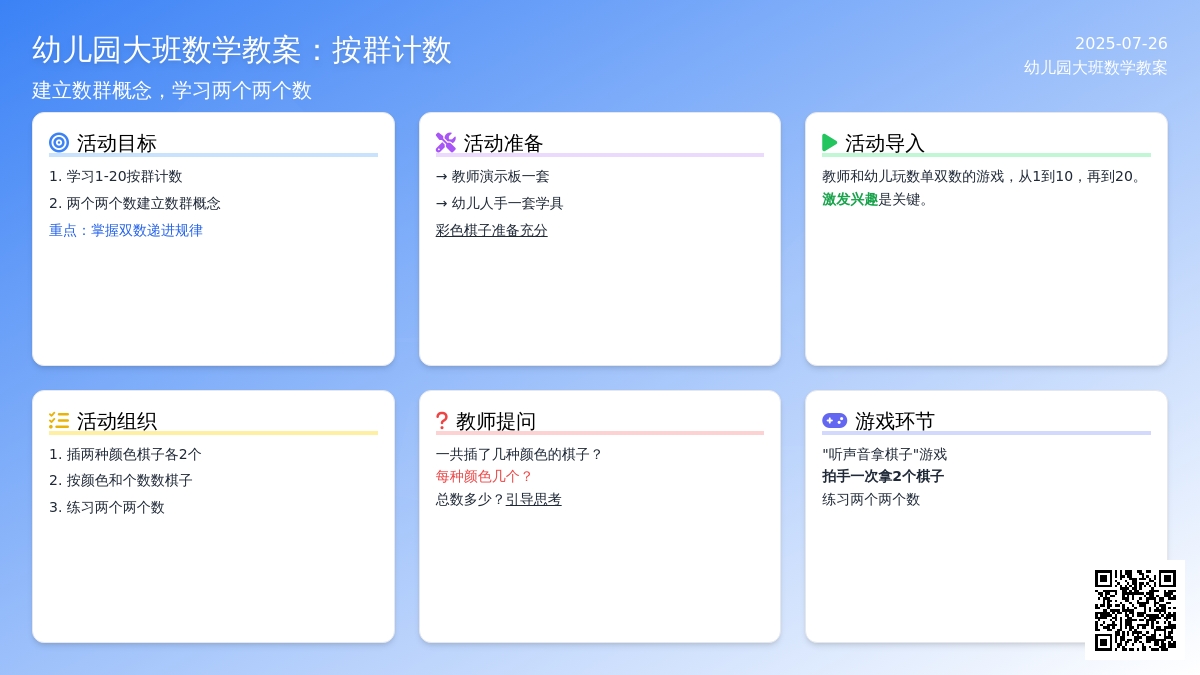Screen dimensions: 1200x675
Task: Click the tools icon beside 活动准备
Action: 446,143
